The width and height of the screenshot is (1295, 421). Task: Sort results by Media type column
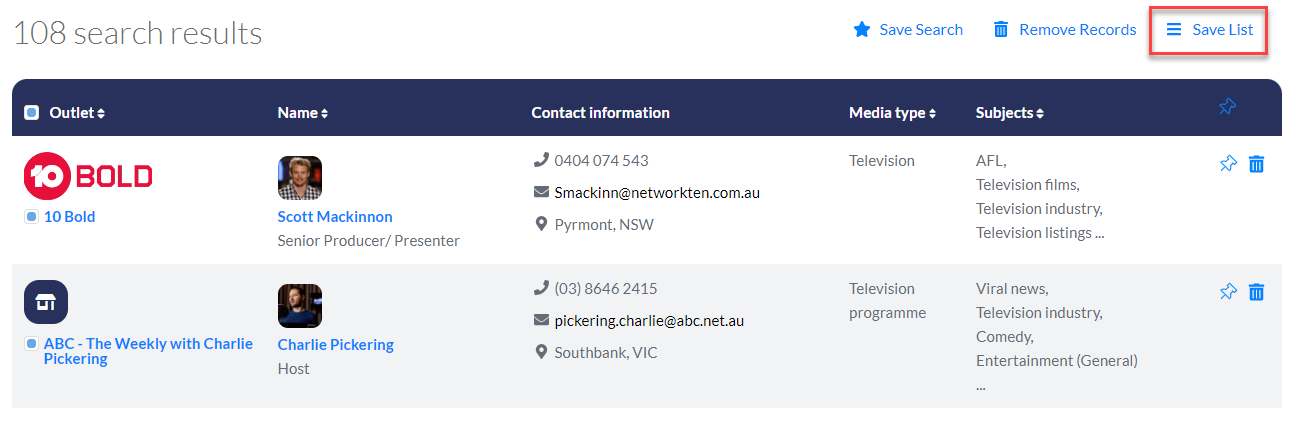892,113
